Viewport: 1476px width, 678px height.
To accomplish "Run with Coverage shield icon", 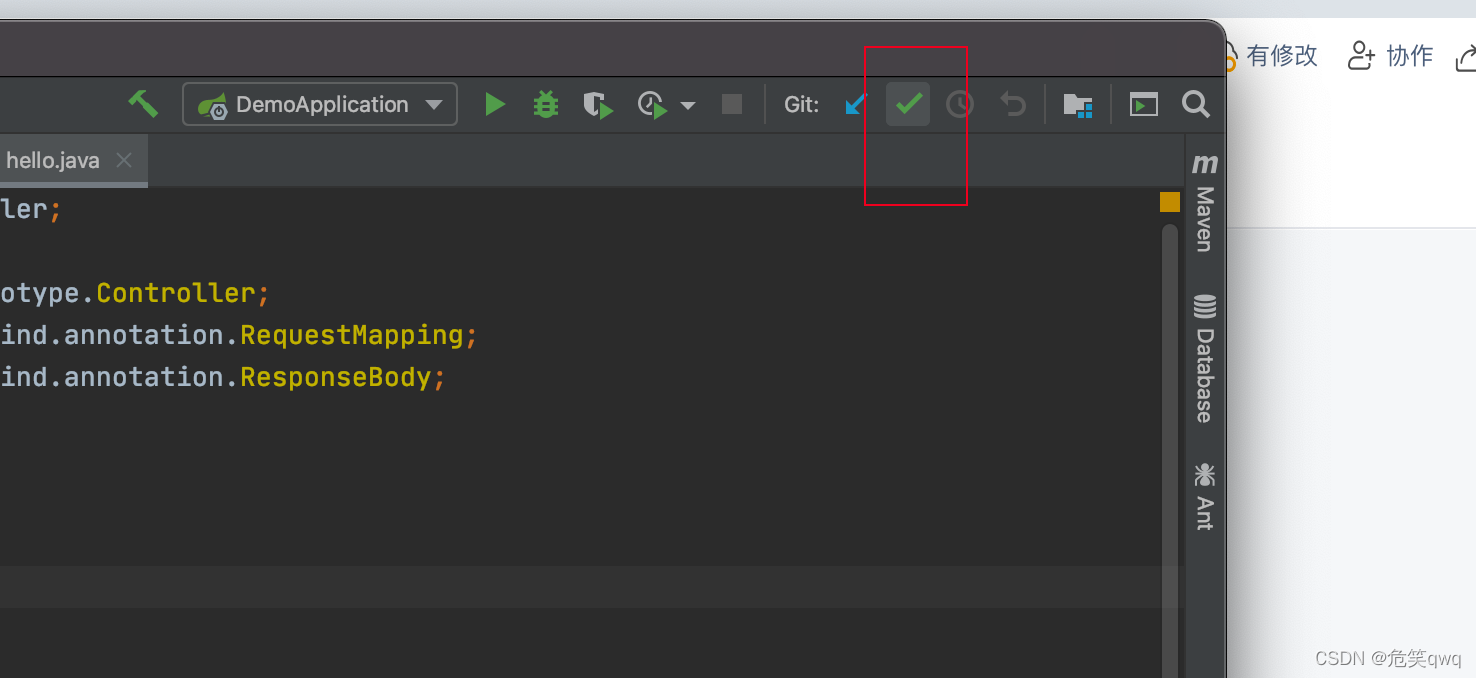I will [598, 105].
